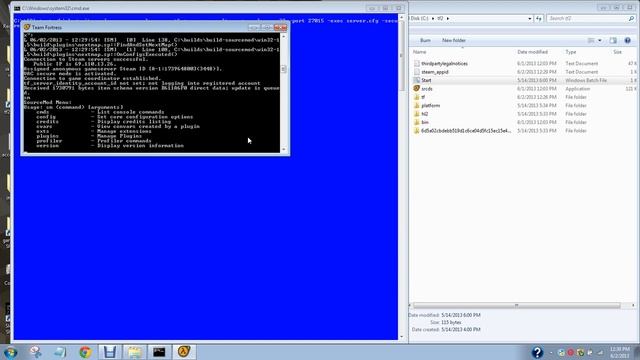640x360 pixels.
Task: Select the bin folder
Action: click(x=424, y=122)
